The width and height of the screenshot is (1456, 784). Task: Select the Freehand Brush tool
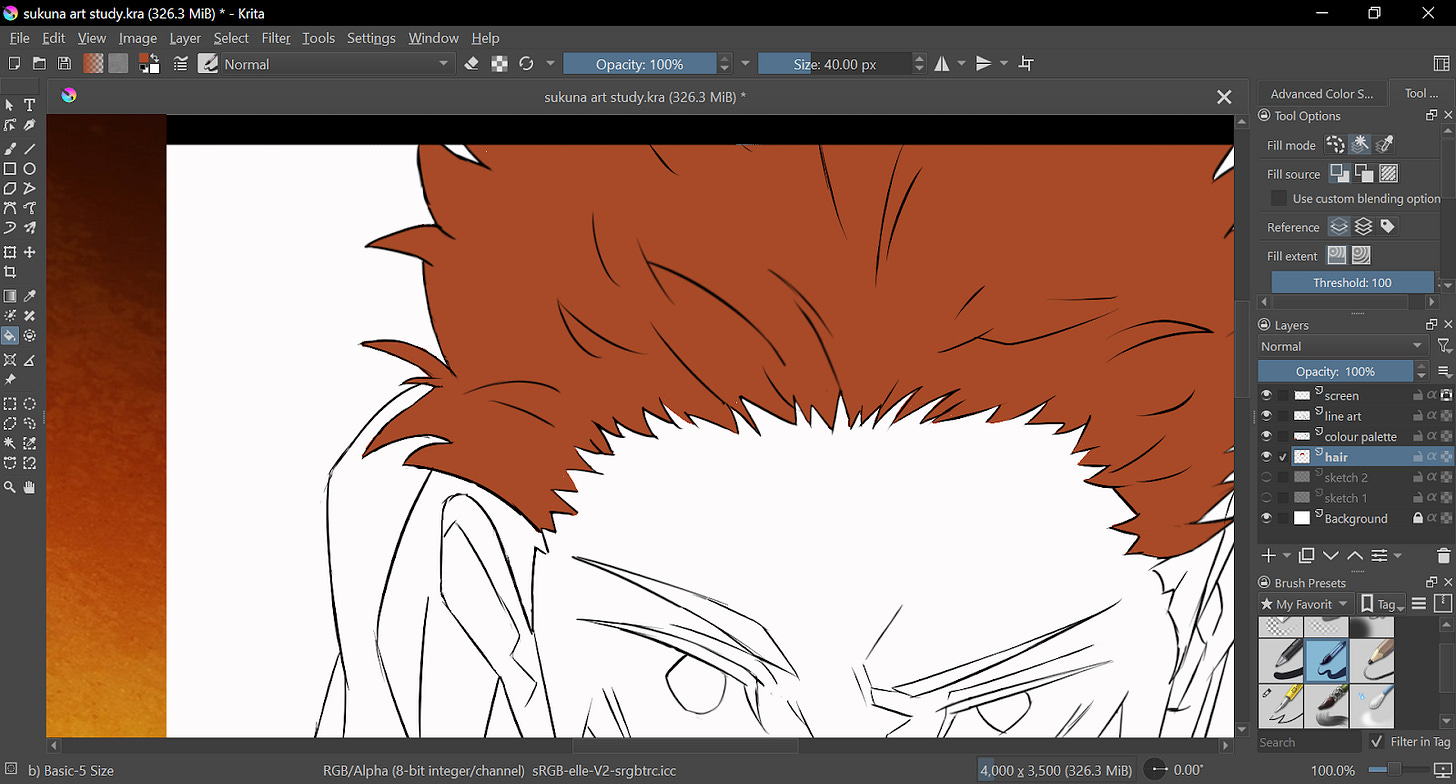(x=10, y=148)
